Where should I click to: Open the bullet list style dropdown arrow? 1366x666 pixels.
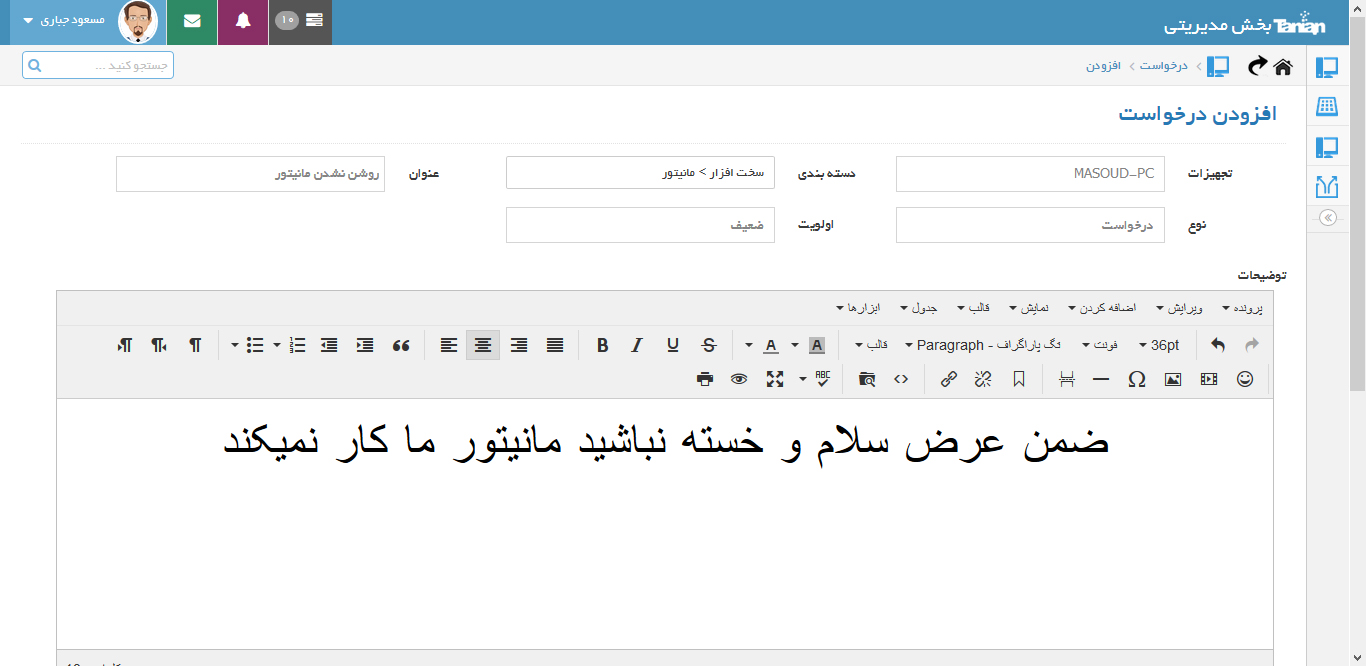pos(235,345)
